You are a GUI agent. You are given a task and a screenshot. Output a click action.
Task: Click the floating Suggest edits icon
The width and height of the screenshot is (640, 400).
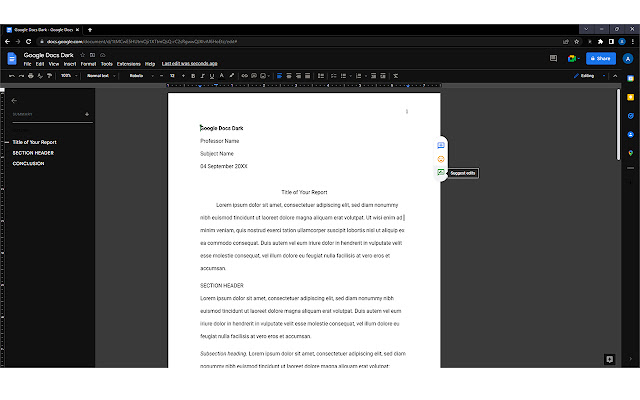coord(441,173)
